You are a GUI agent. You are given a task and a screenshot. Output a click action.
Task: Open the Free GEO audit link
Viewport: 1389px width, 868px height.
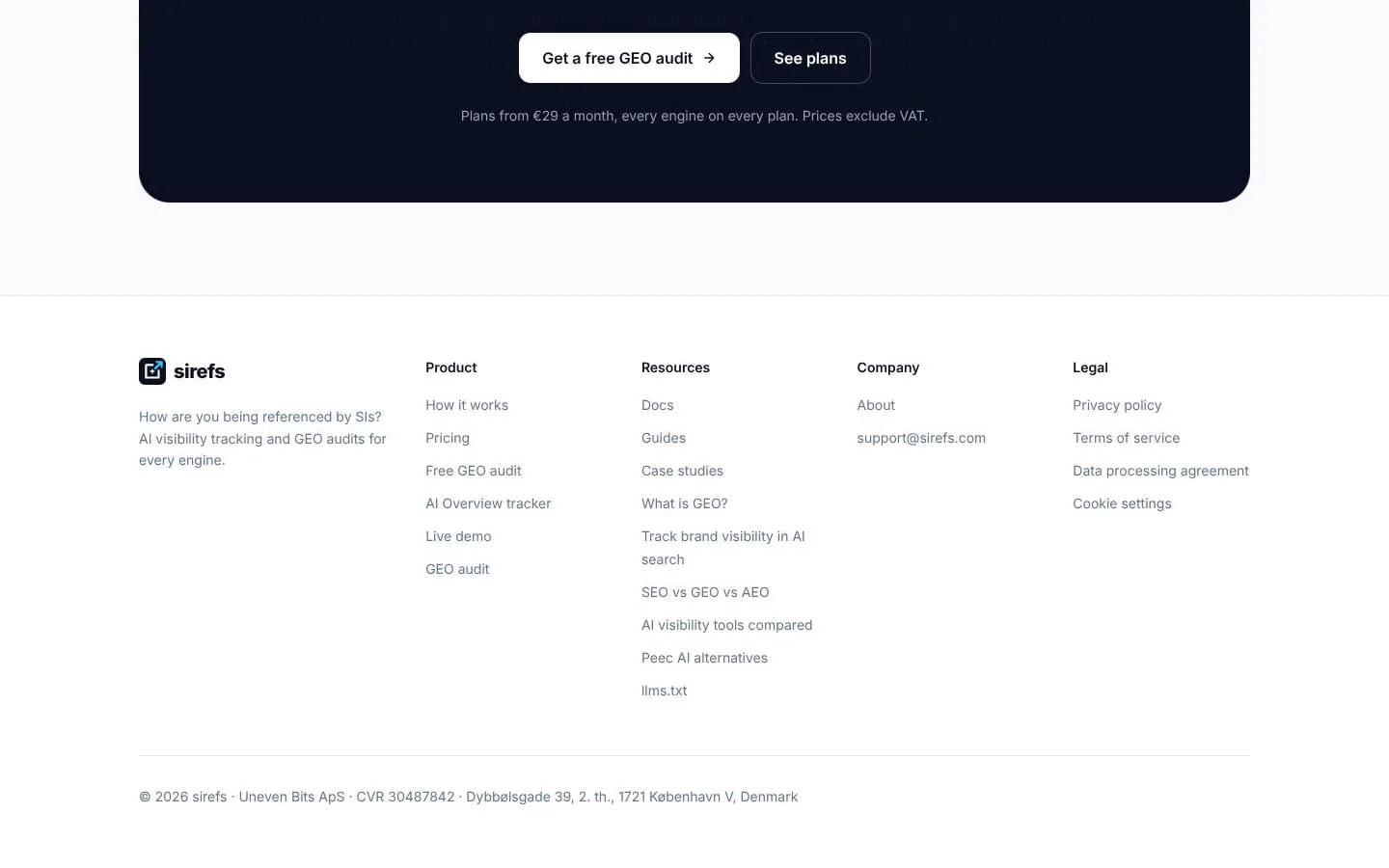coord(474,471)
